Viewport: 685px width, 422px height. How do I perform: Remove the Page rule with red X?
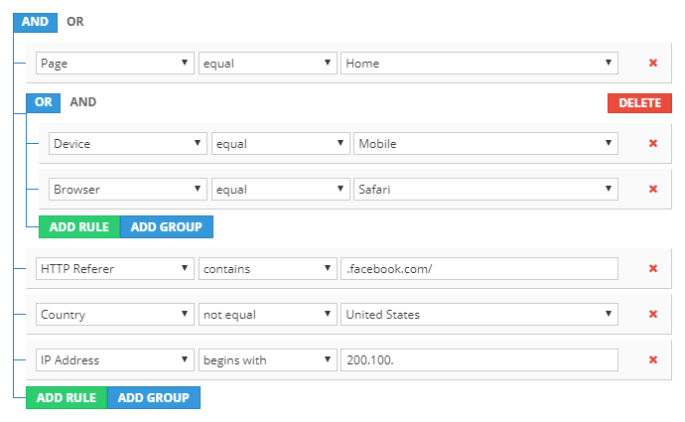pyautogui.click(x=653, y=63)
